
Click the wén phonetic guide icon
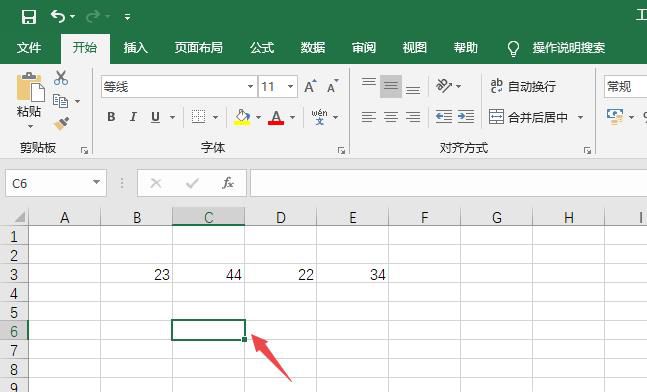coord(319,117)
